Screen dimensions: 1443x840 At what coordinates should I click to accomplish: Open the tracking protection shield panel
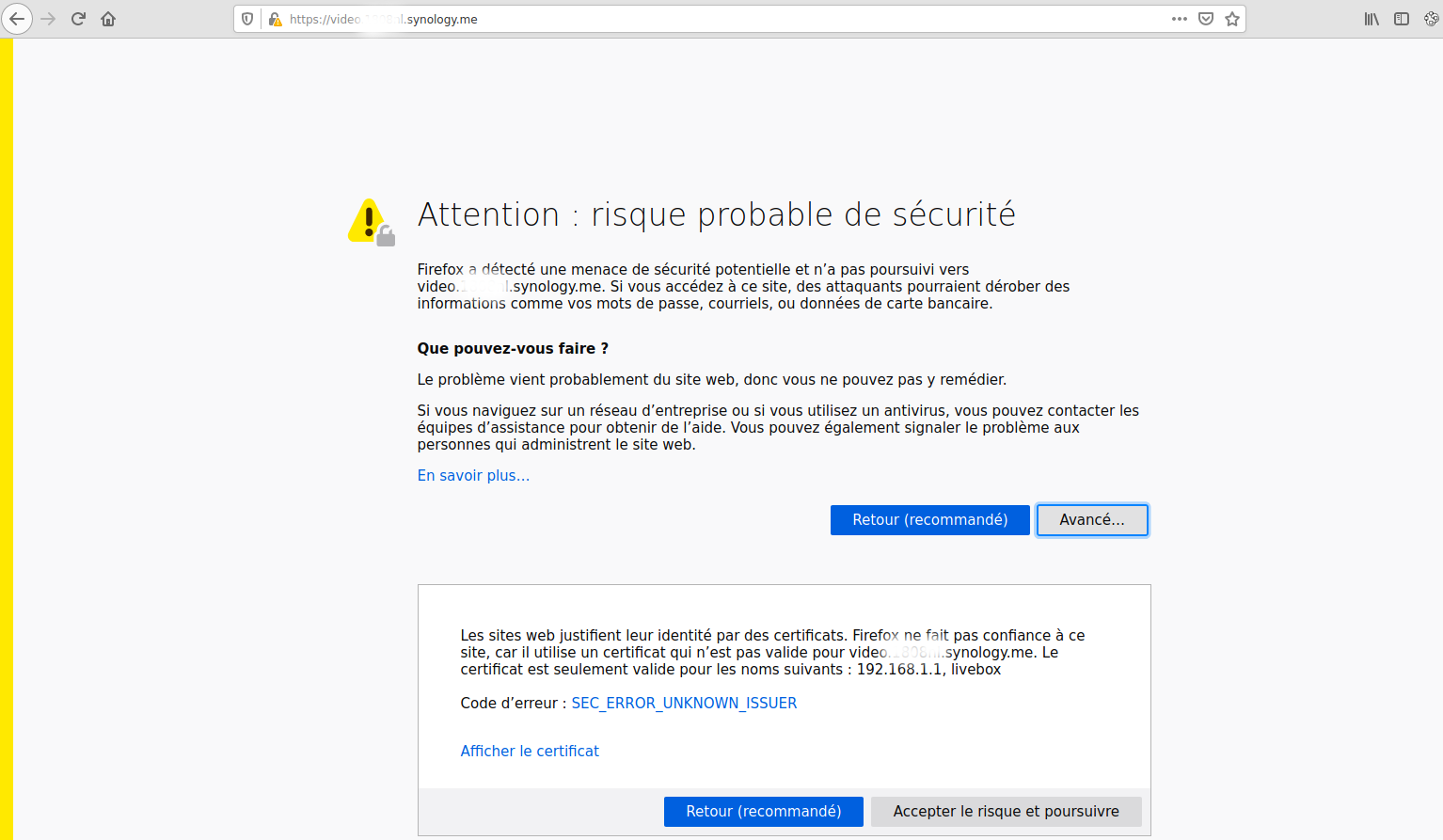pos(247,19)
